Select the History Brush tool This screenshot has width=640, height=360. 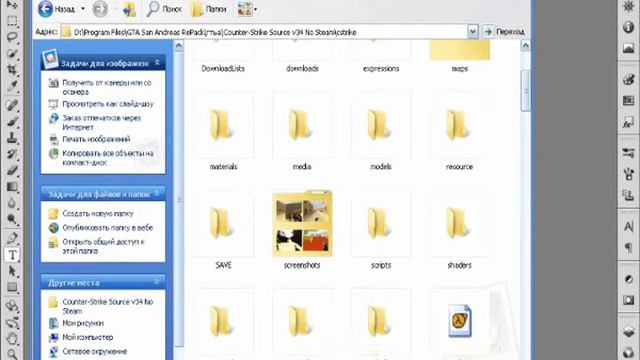click(12, 154)
